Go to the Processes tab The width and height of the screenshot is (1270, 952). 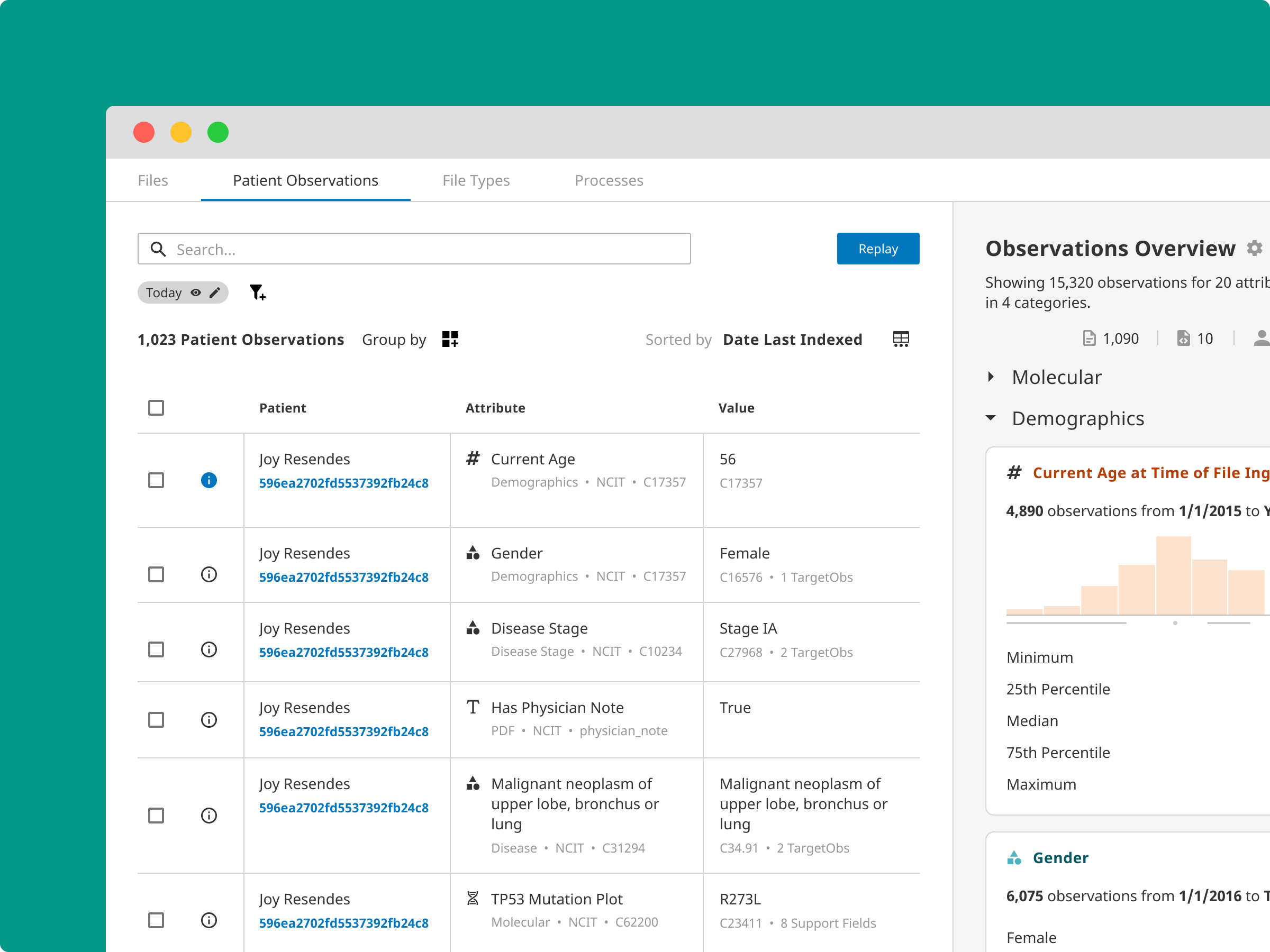(609, 180)
